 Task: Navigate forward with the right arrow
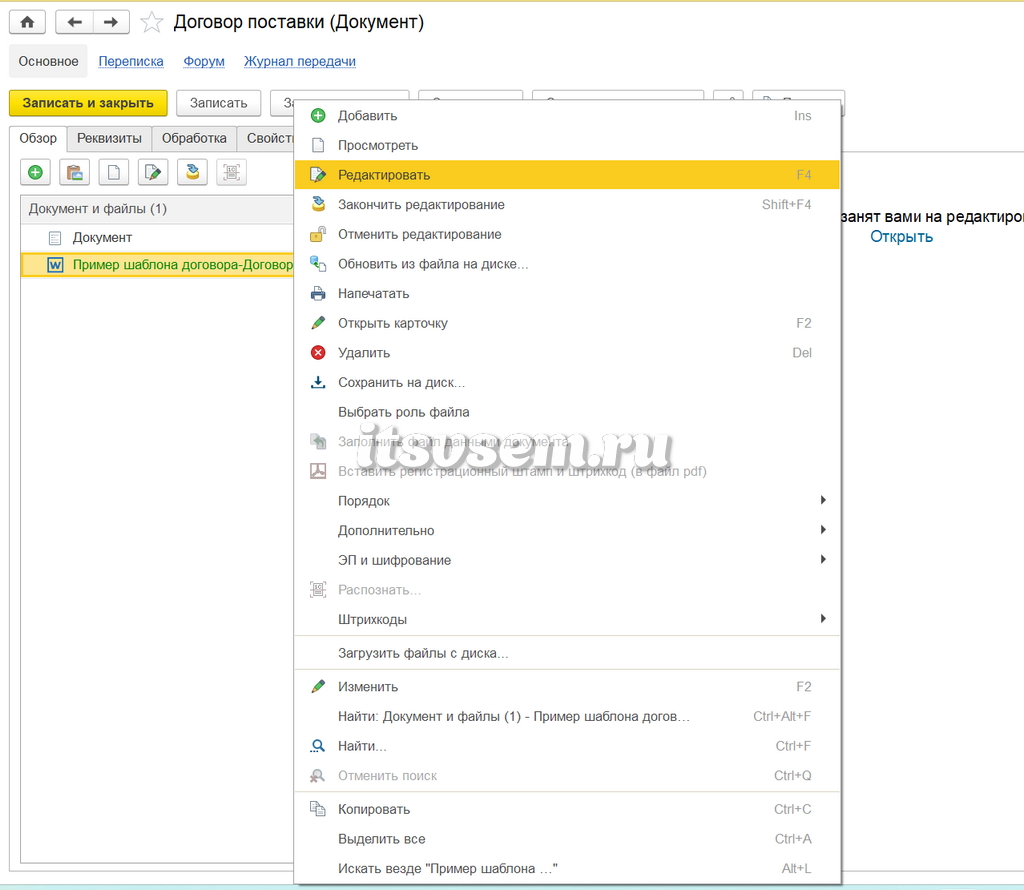point(111,22)
